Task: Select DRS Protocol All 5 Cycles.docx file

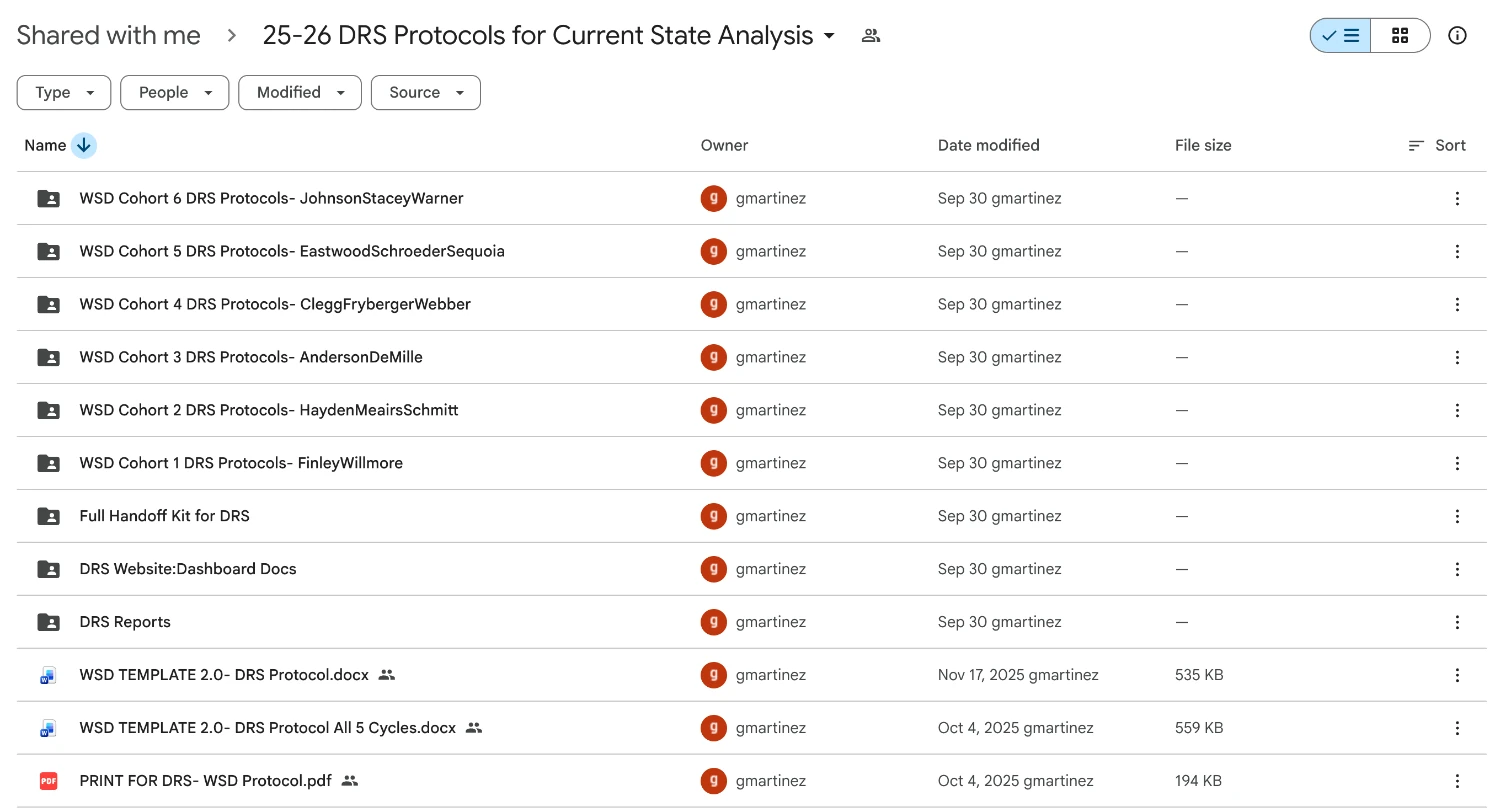Action: pos(268,728)
